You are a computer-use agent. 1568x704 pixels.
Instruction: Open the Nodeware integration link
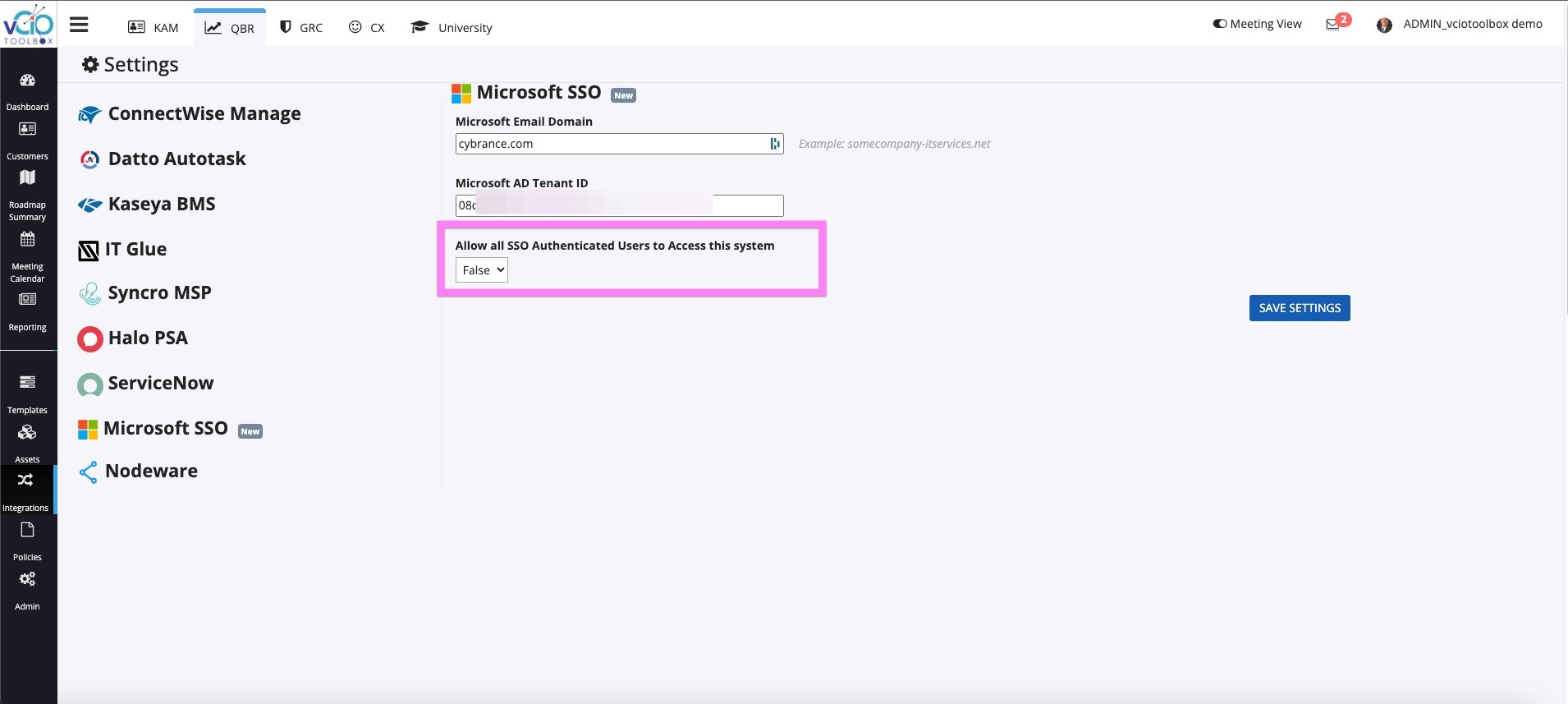tap(152, 471)
